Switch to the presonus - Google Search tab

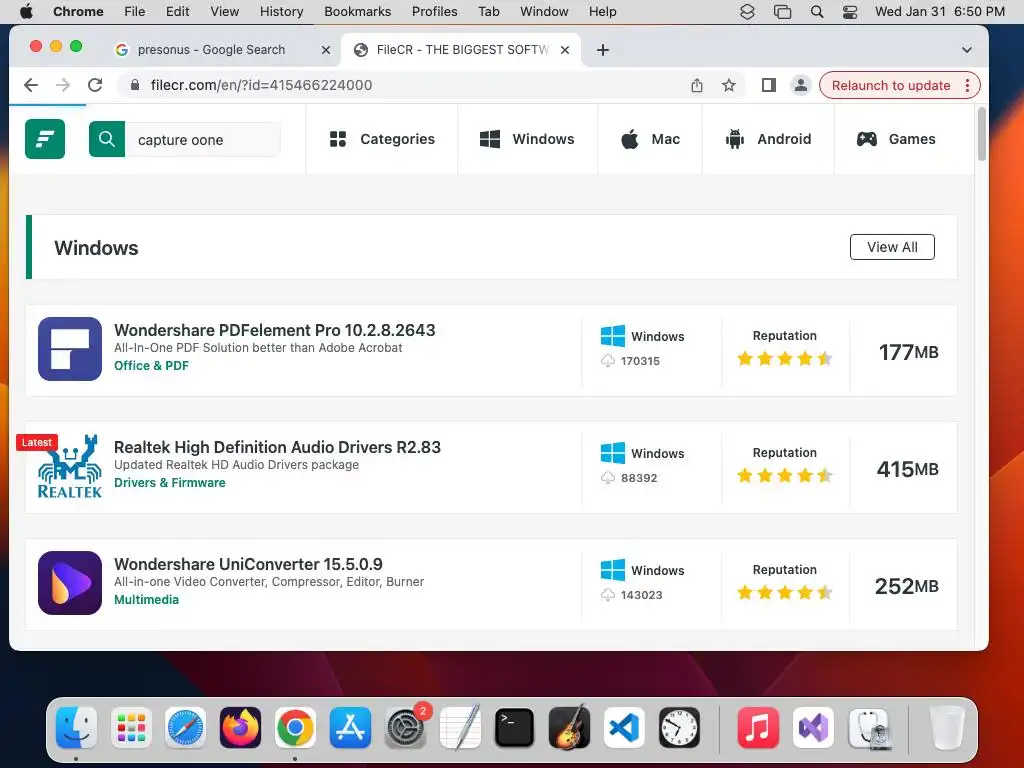pos(210,50)
